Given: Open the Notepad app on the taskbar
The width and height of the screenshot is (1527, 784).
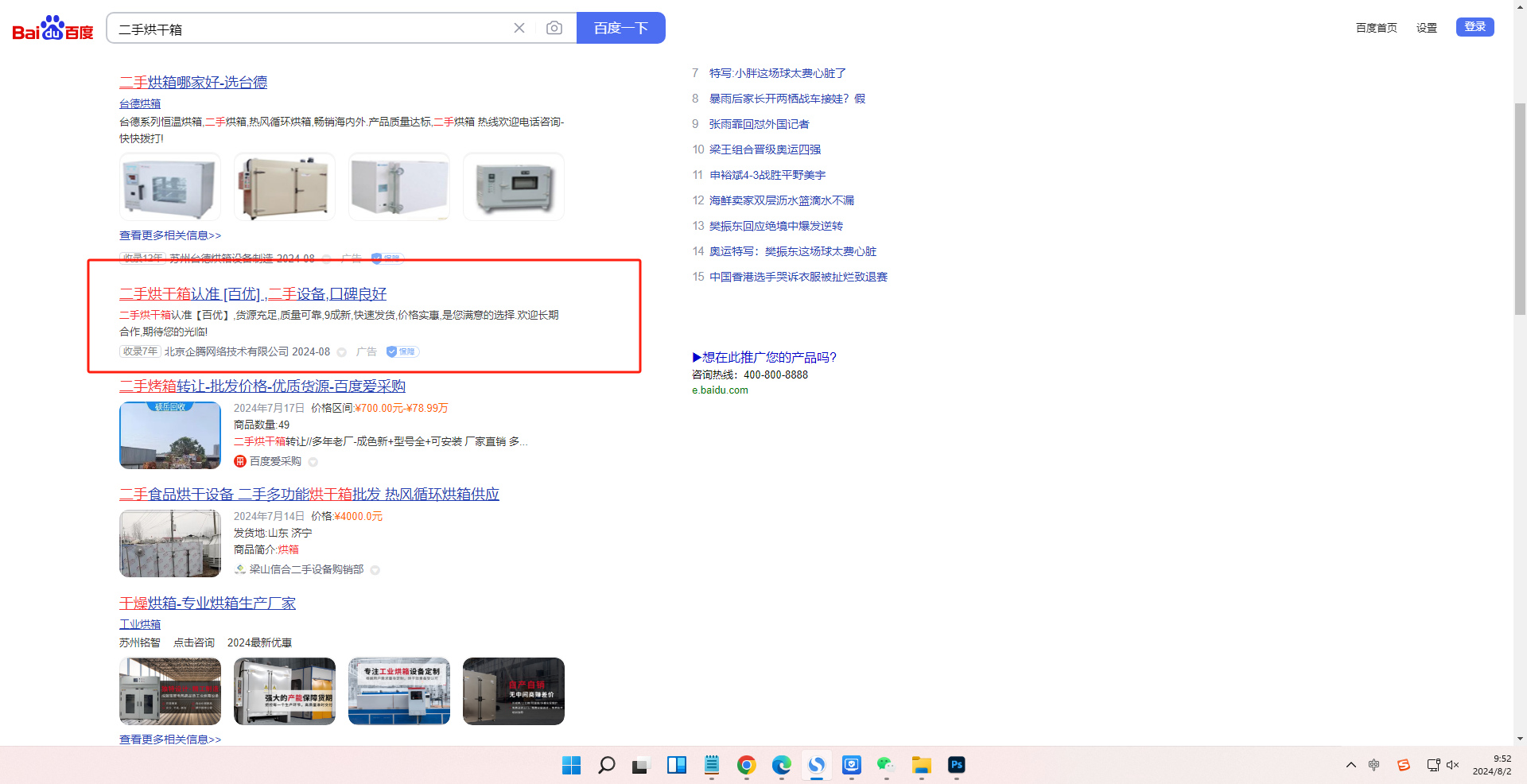Looking at the screenshot, I should [x=711, y=765].
